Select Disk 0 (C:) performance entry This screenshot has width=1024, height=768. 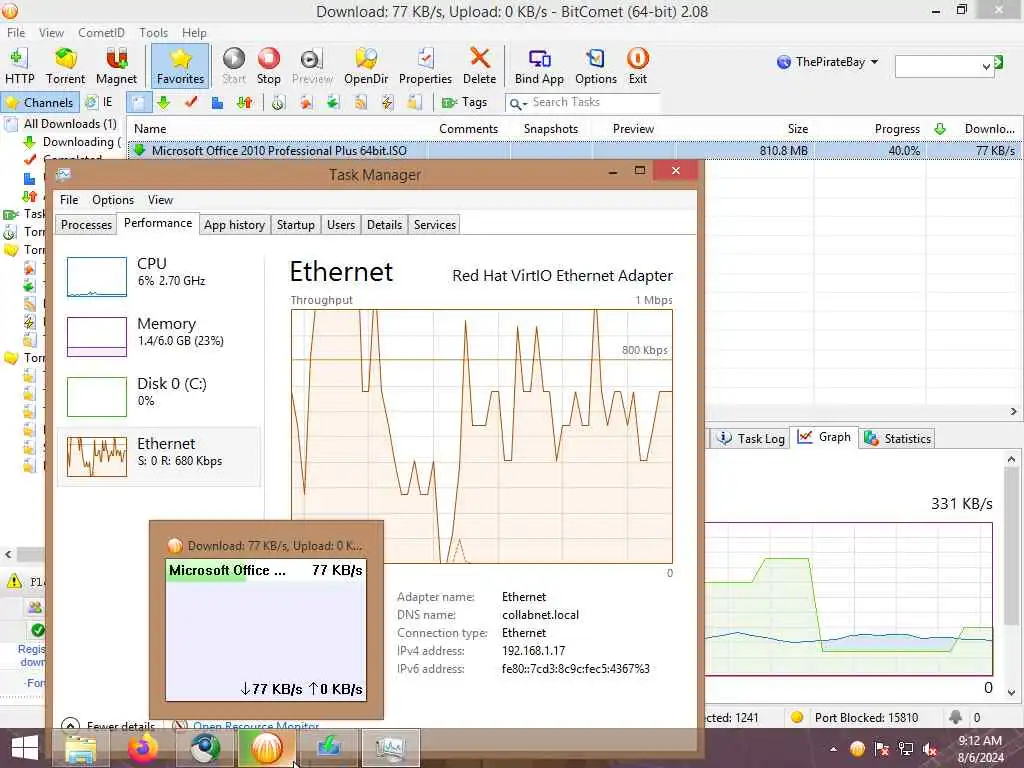point(159,396)
